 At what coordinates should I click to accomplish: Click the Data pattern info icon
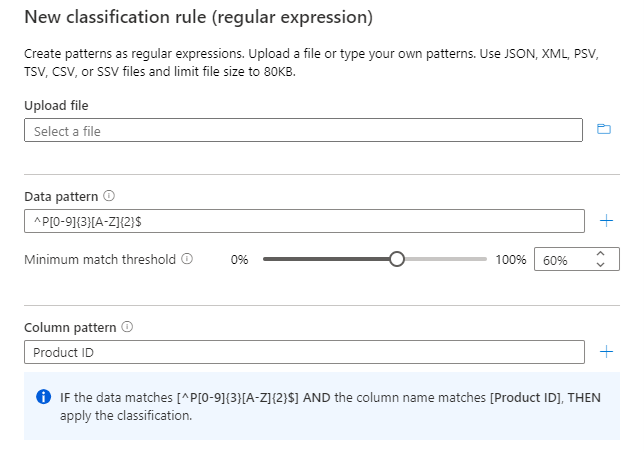pos(109,196)
